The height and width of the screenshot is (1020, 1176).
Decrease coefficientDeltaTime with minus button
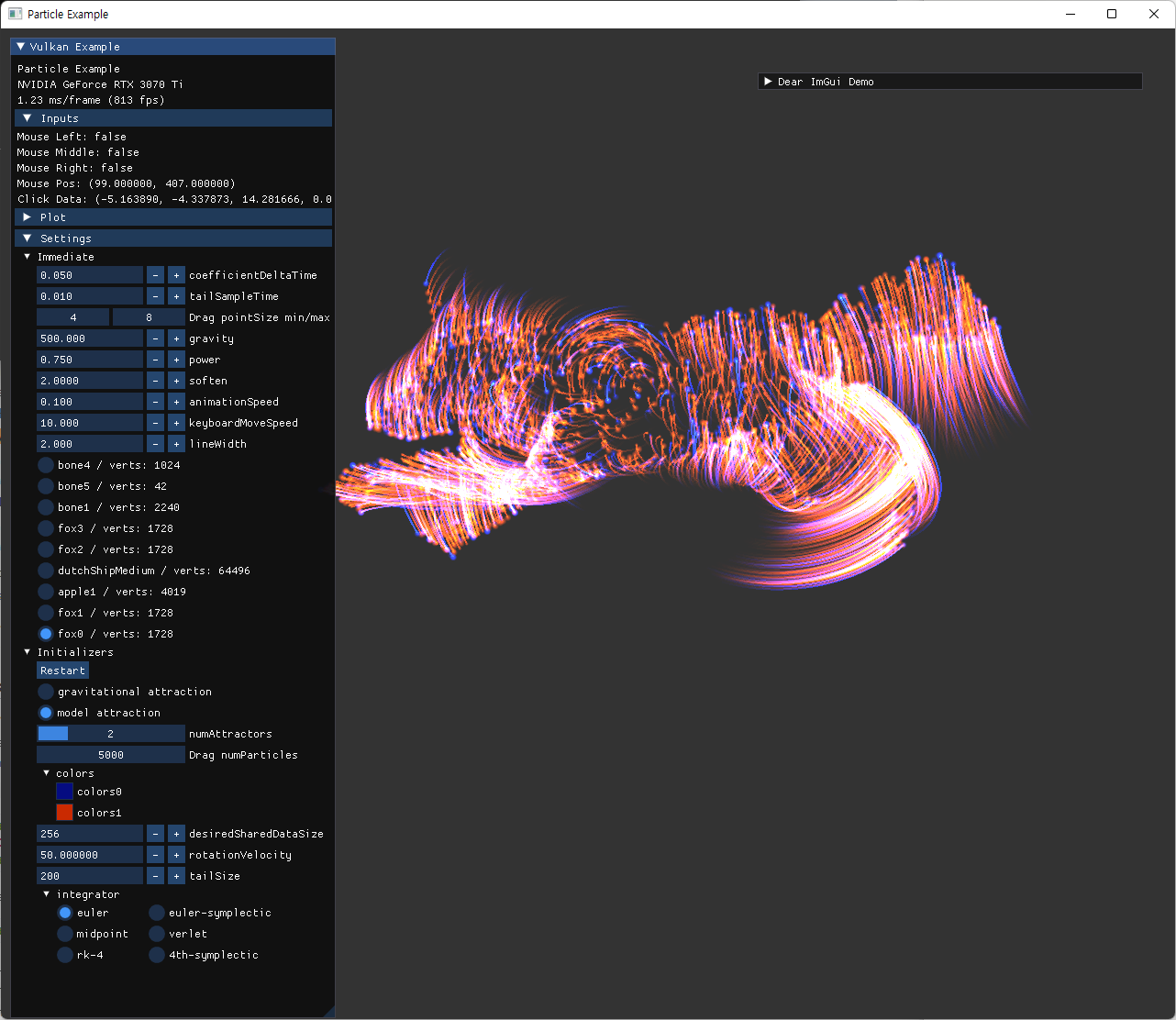pyautogui.click(x=155, y=275)
